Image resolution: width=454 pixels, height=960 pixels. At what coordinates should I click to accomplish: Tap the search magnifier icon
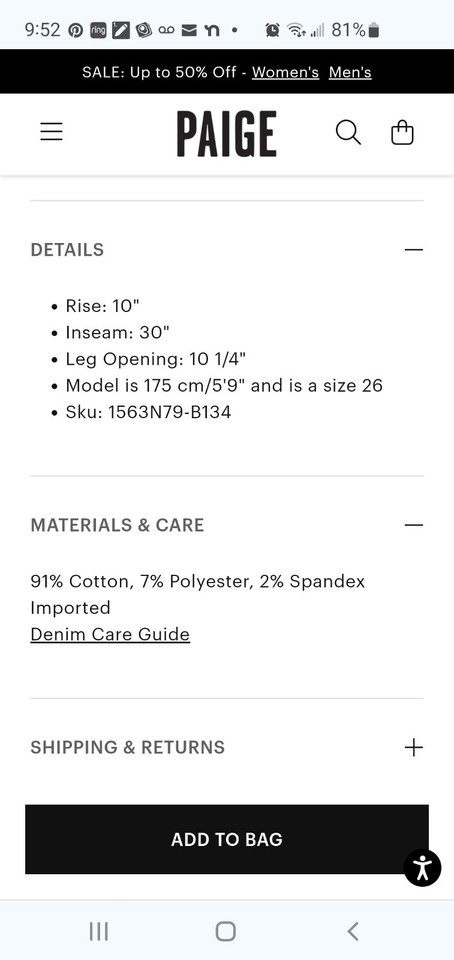(348, 132)
